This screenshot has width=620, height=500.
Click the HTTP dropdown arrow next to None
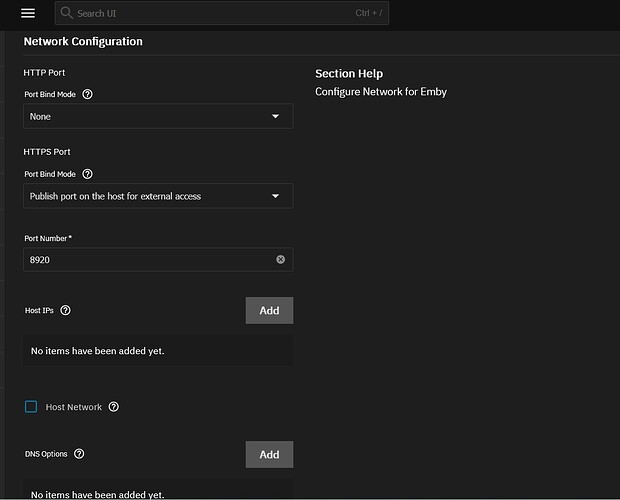point(276,116)
